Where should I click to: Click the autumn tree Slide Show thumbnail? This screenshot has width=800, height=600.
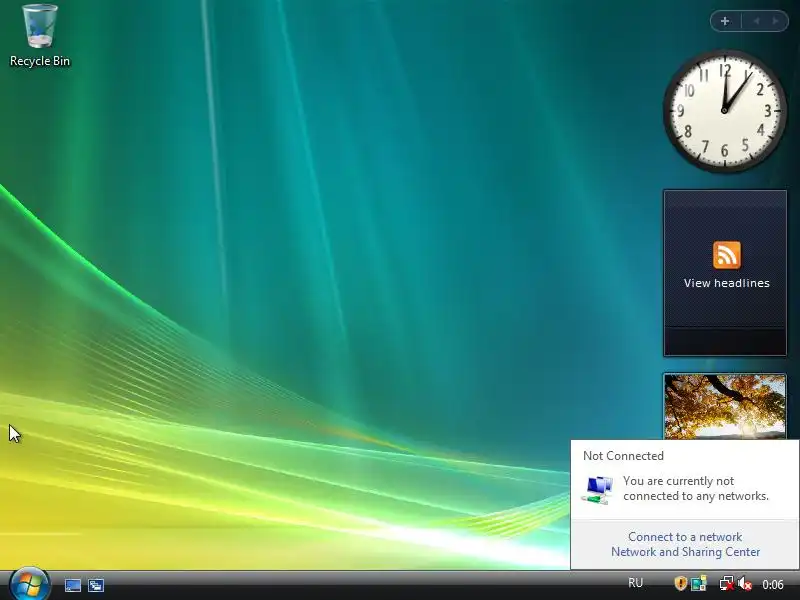click(x=724, y=406)
